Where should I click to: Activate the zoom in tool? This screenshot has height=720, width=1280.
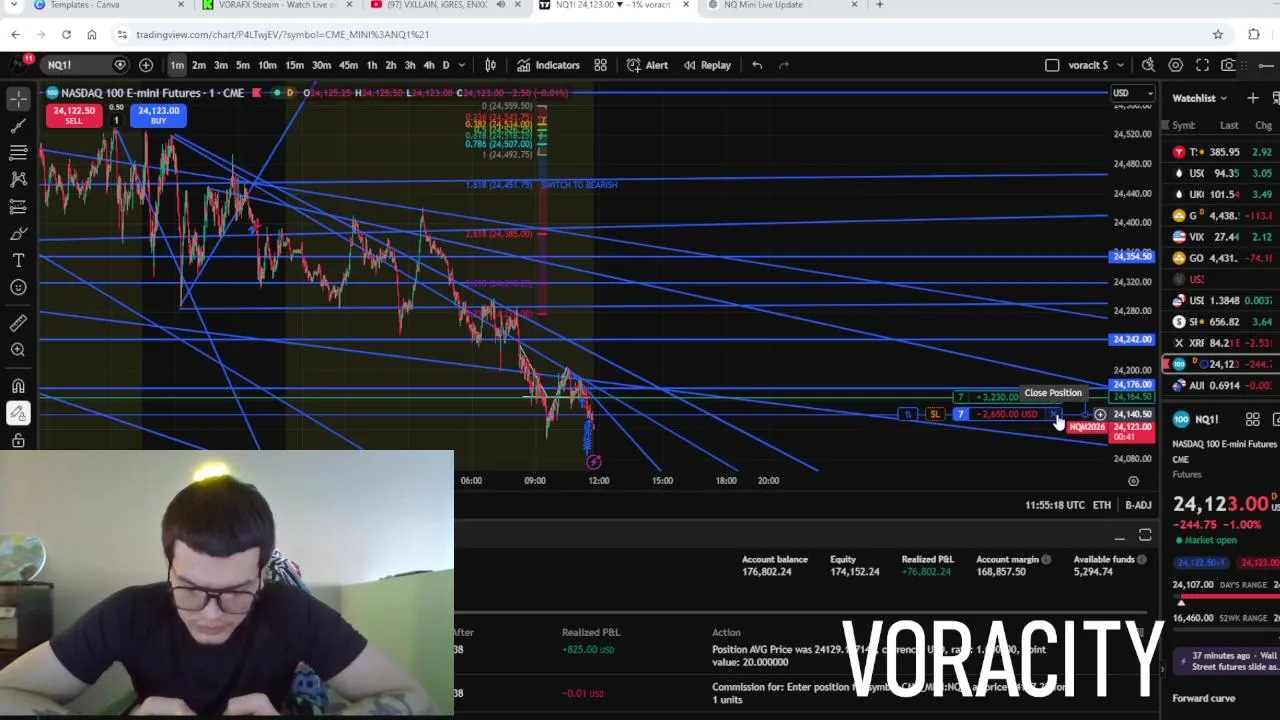[x=18, y=350]
